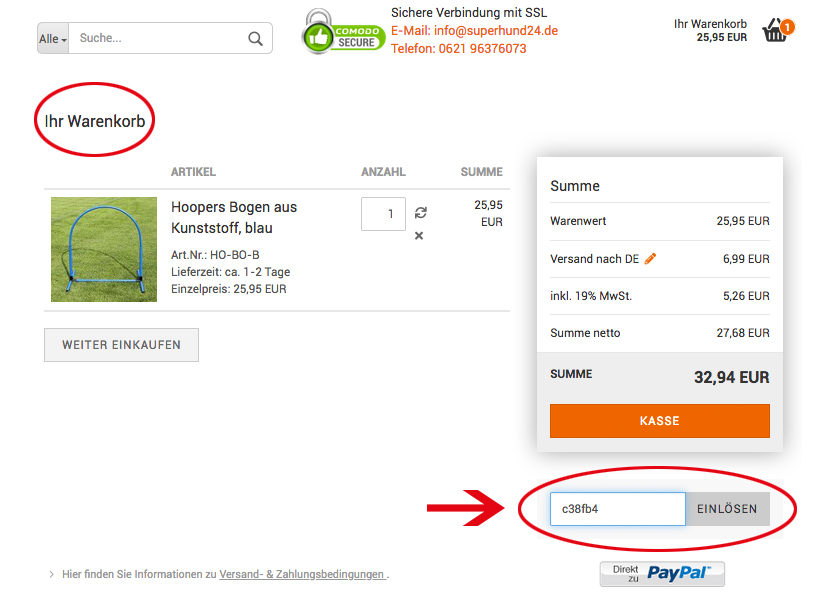The width and height of the screenshot is (824, 600).
Task: Open the Hoopers Bogen product thumbnail
Action: click(x=104, y=249)
